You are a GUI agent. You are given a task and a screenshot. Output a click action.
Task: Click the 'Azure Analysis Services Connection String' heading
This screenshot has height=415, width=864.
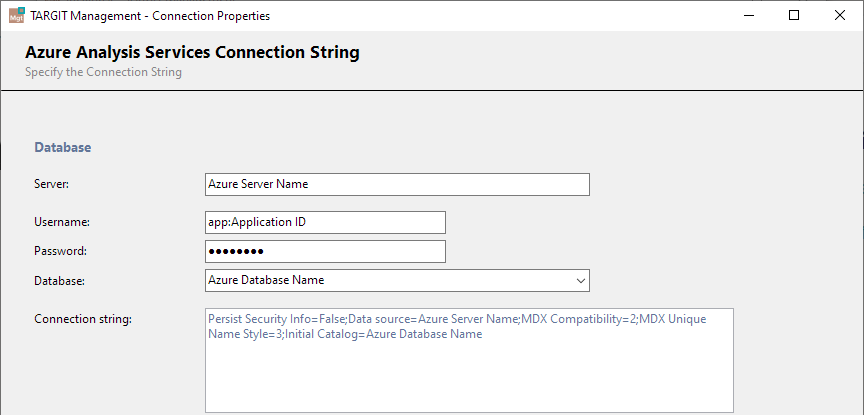192,52
